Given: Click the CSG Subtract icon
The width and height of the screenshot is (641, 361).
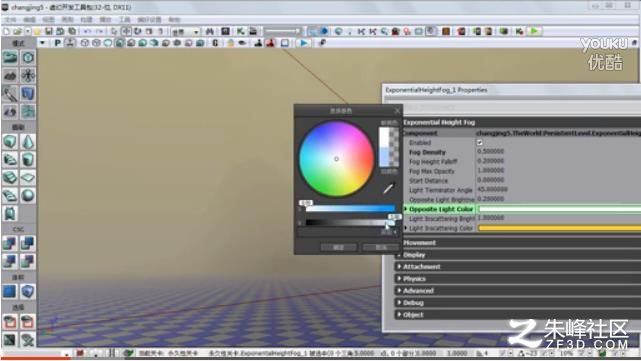Looking at the screenshot, I should [28, 243].
